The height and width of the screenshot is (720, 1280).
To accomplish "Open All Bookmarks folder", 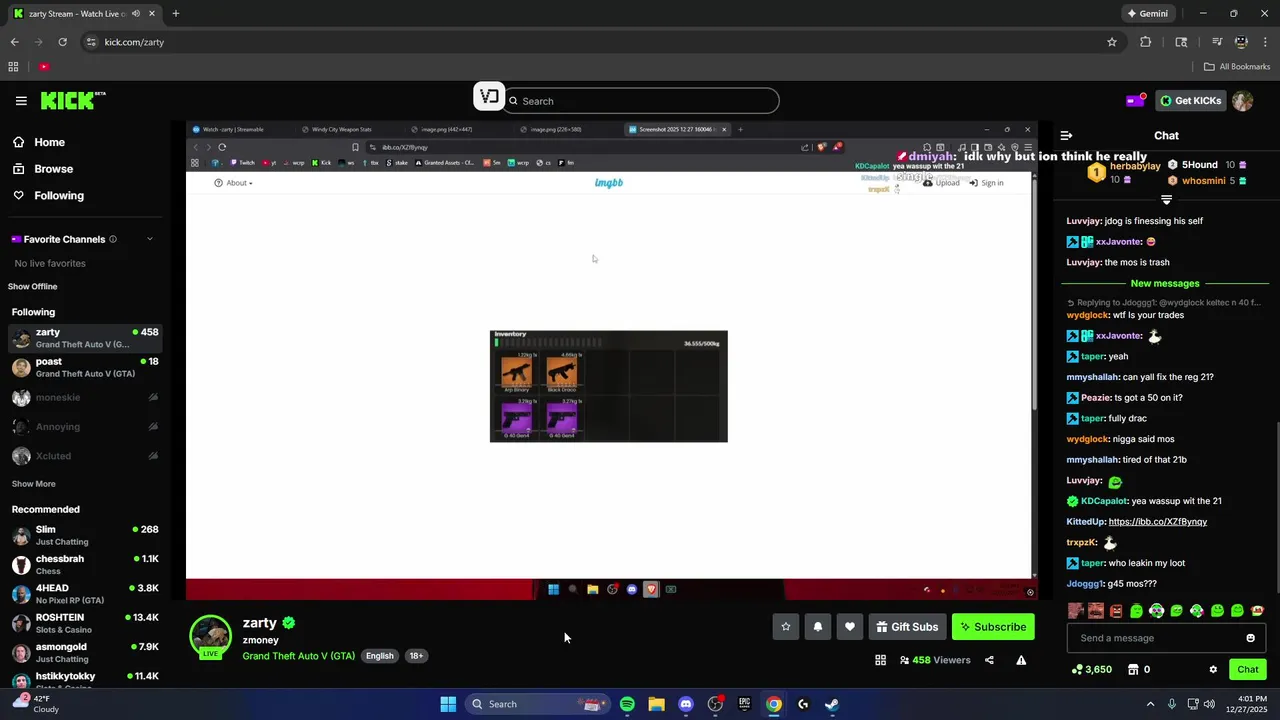I will [1237, 67].
